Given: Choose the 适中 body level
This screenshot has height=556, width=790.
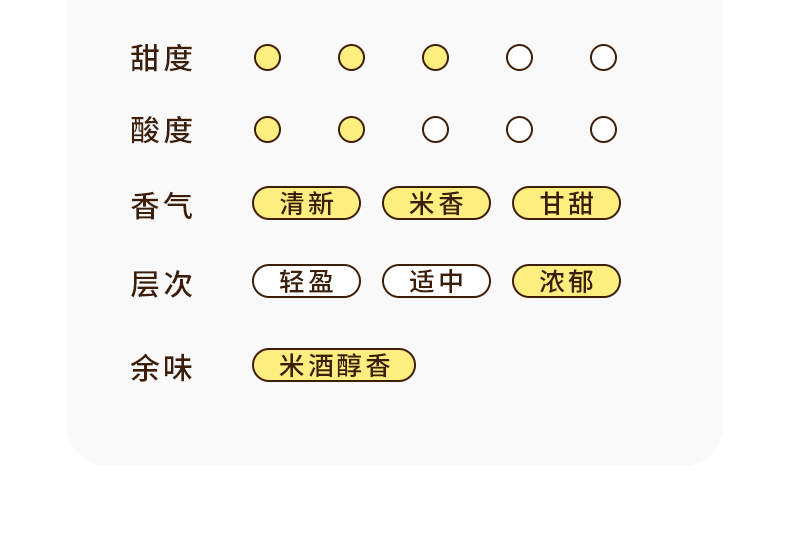Looking at the screenshot, I should click(x=436, y=281).
